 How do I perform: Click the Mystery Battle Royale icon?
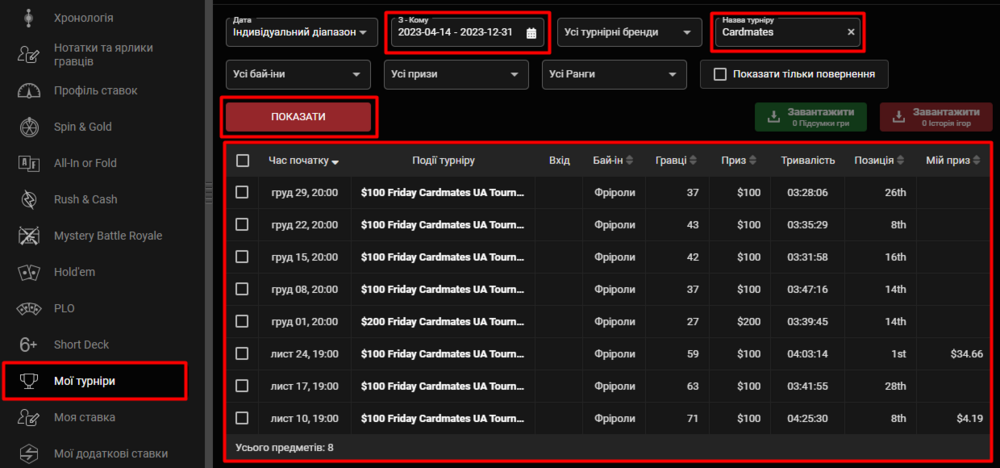point(28,236)
